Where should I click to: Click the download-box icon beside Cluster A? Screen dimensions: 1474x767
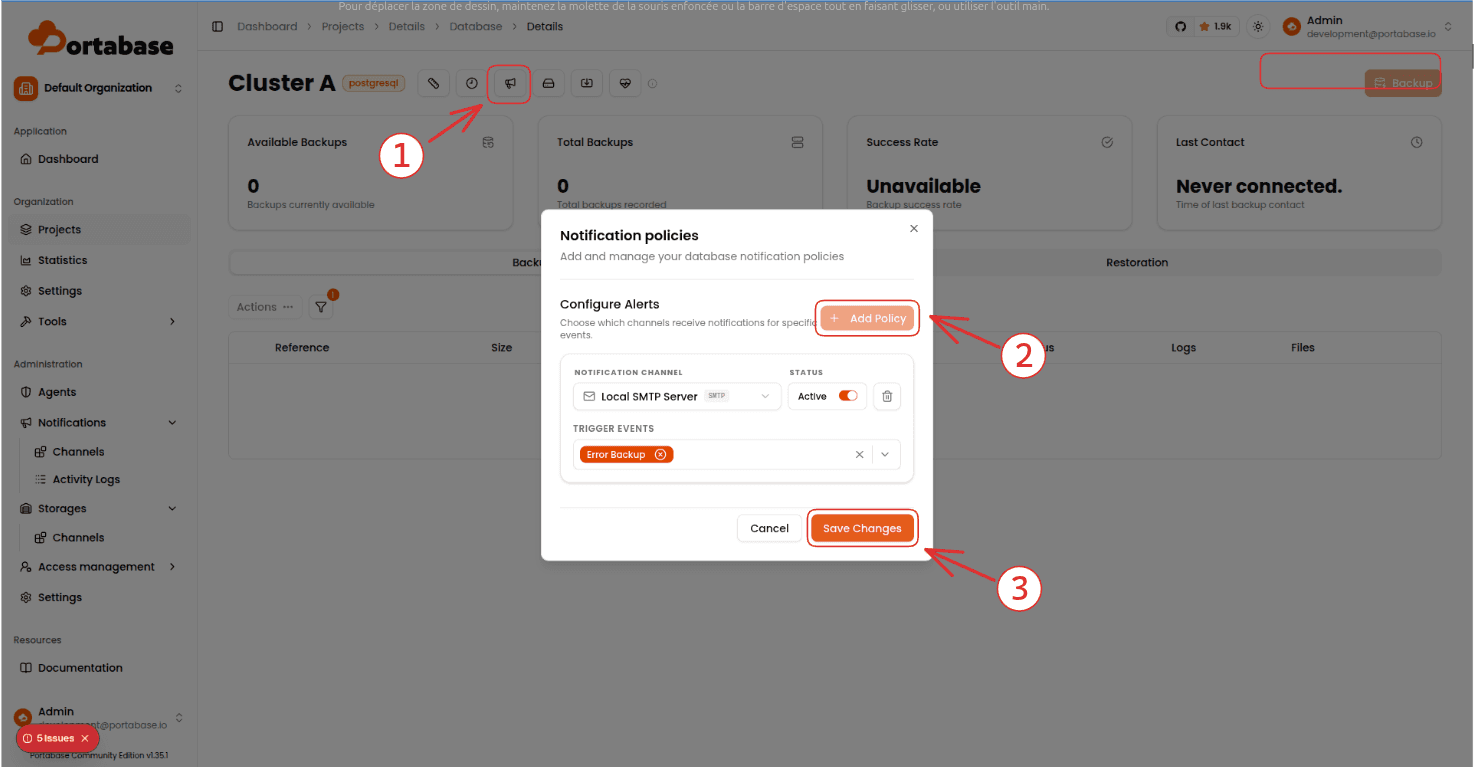pyautogui.click(x=587, y=84)
